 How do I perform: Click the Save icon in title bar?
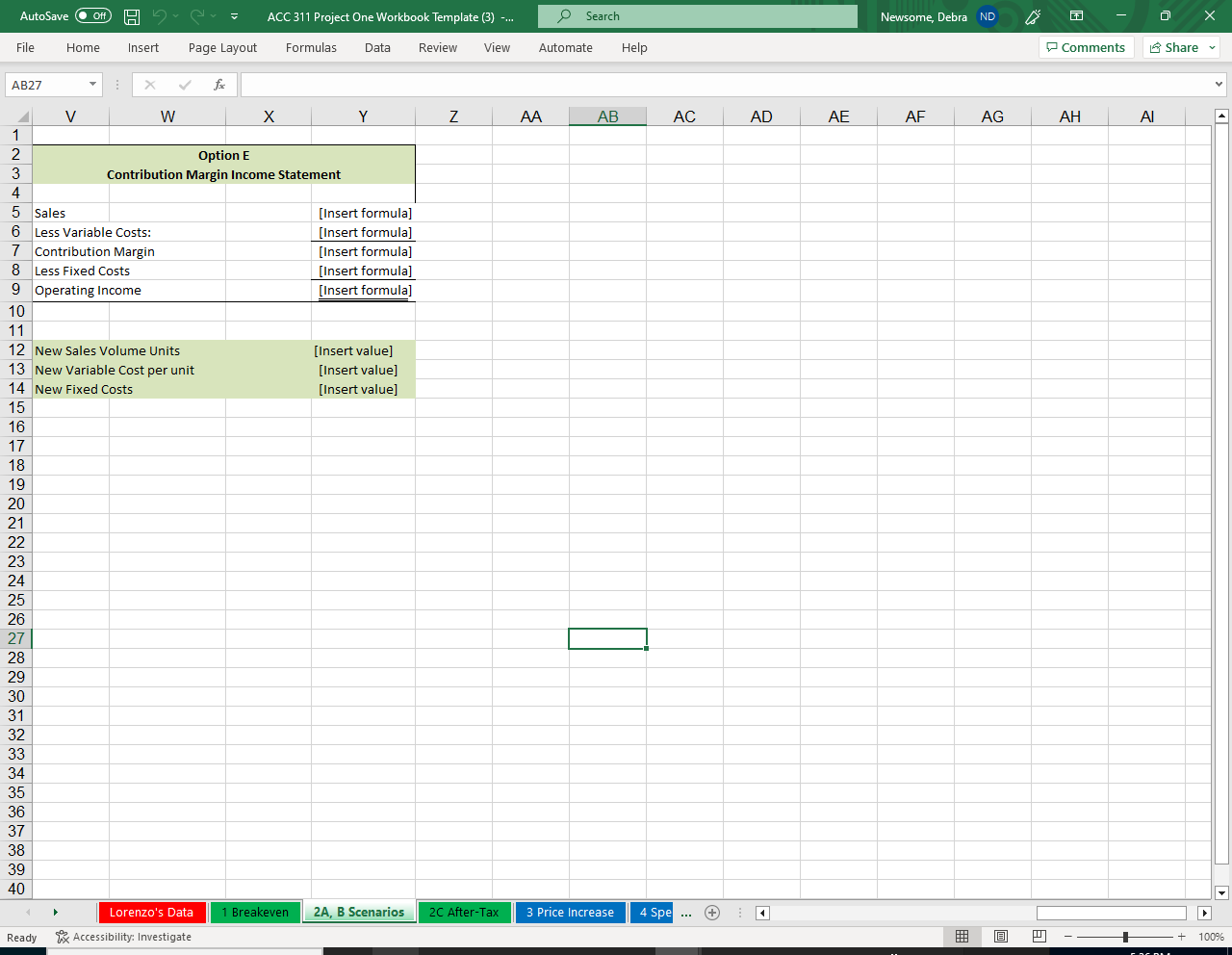point(133,16)
